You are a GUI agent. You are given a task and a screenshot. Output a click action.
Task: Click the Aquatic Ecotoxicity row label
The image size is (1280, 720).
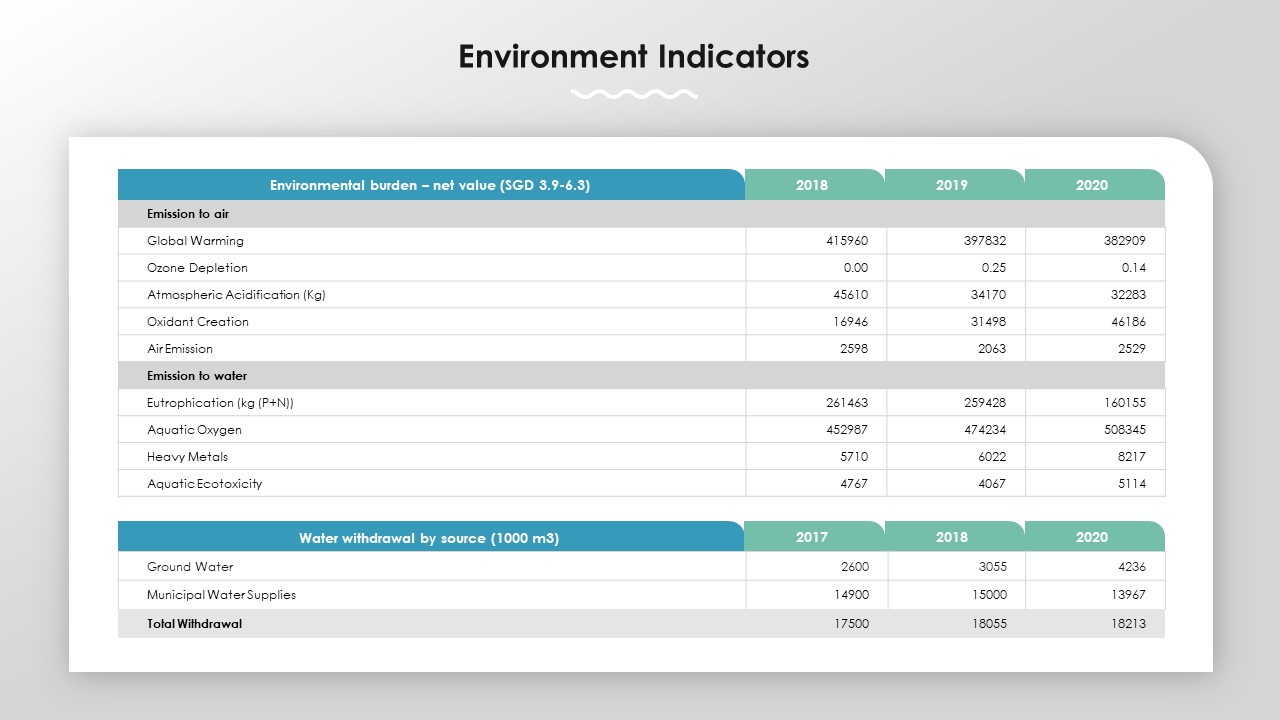point(204,484)
